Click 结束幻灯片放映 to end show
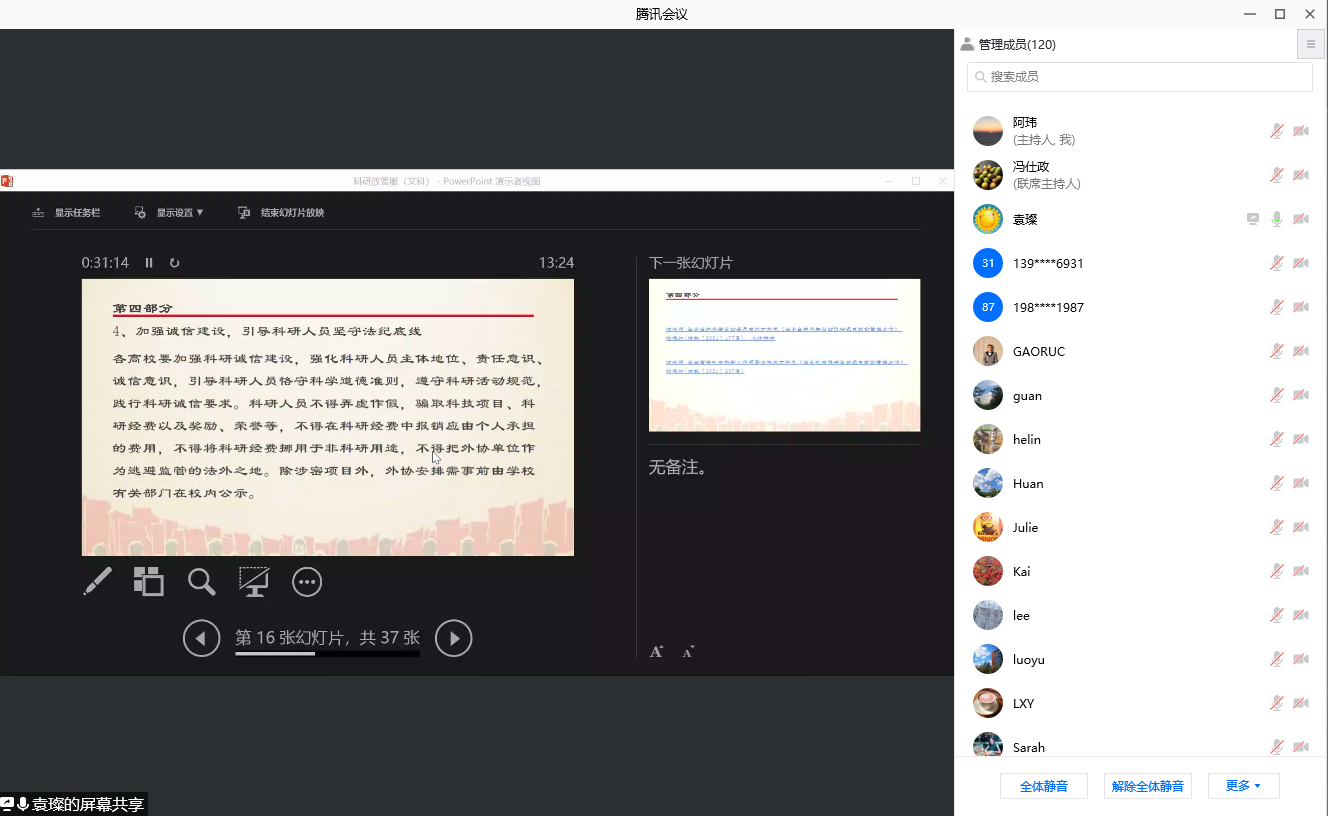Image resolution: width=1328 pixels, height=816 pixels. (x=282, y=213)
